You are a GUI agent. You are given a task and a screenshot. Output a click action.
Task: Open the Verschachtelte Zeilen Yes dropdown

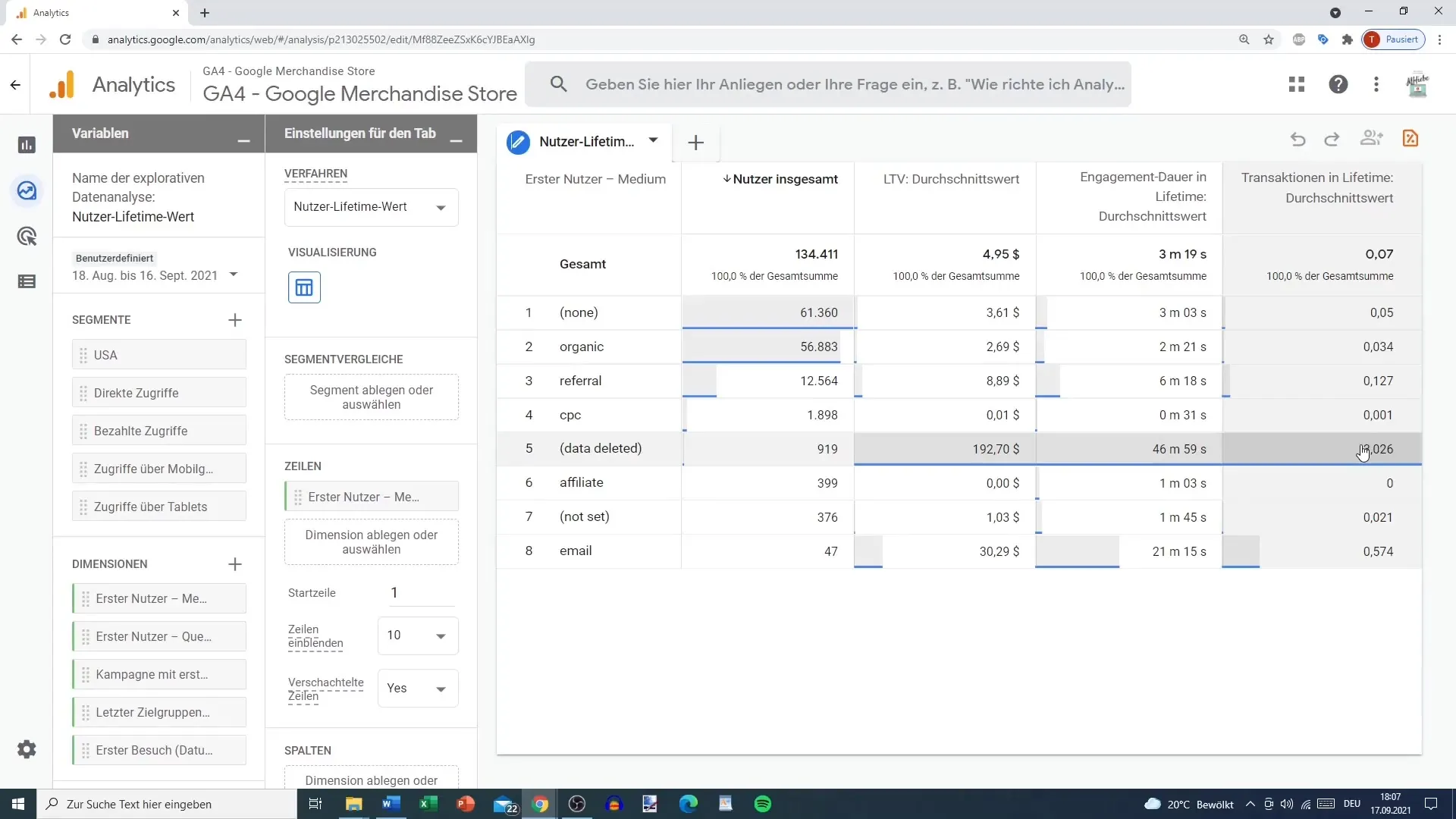(418, 689)
